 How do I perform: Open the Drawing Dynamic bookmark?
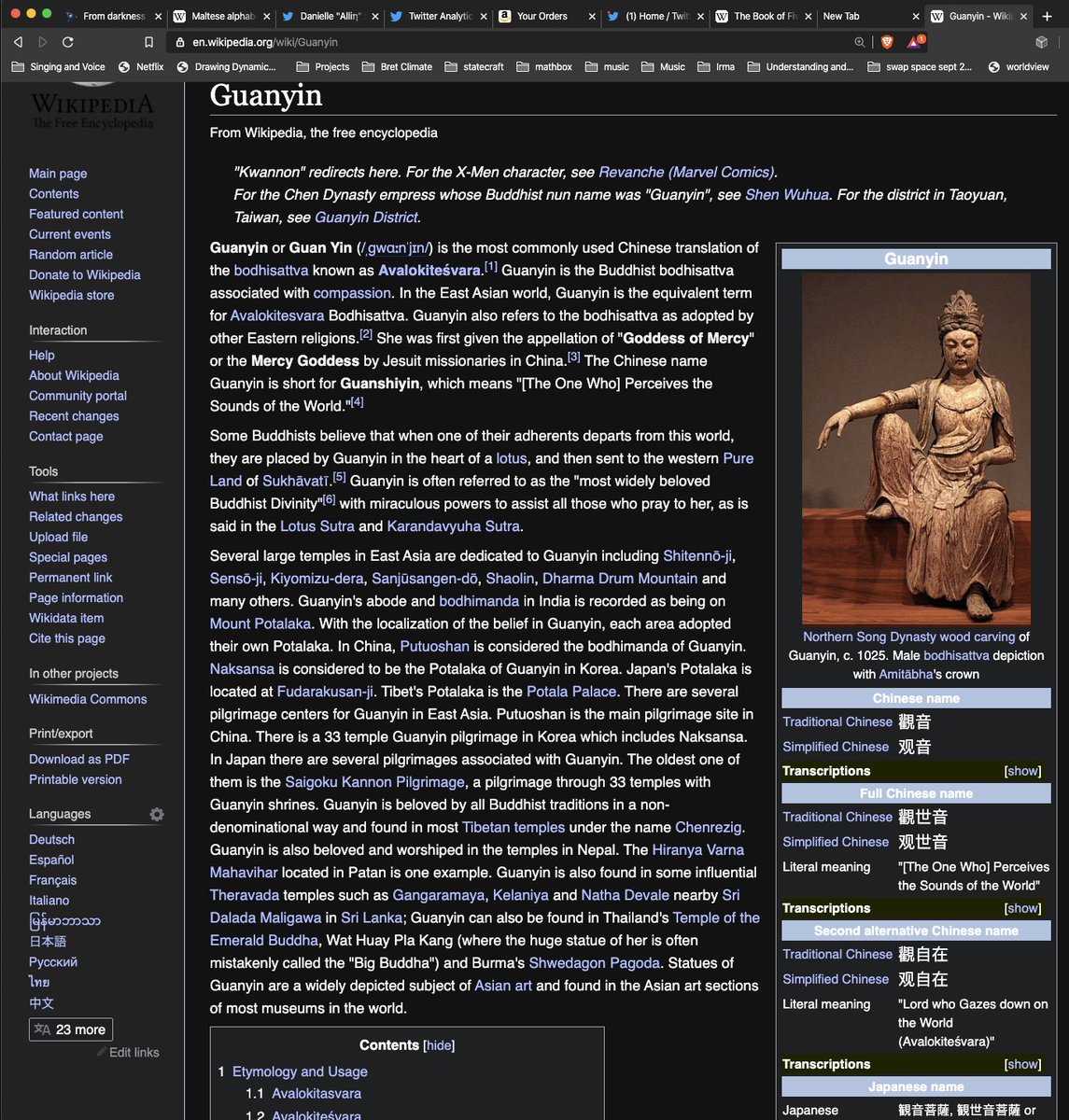click(226, 67)
